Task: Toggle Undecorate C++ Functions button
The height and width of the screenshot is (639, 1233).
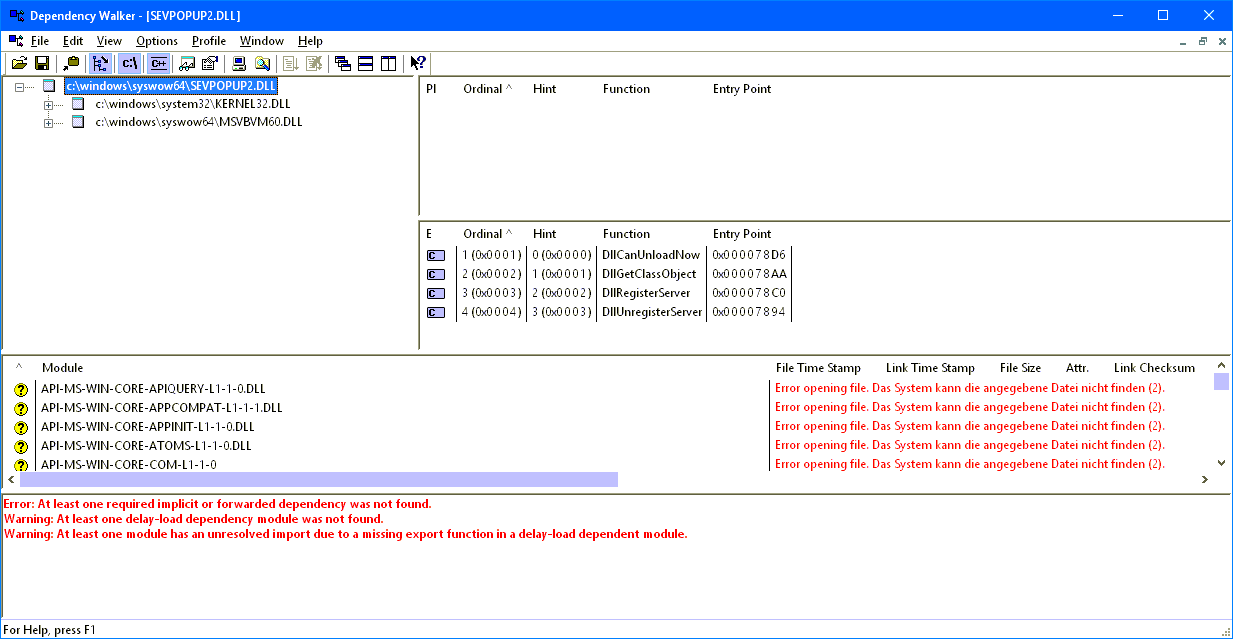Action: (158, 63)
